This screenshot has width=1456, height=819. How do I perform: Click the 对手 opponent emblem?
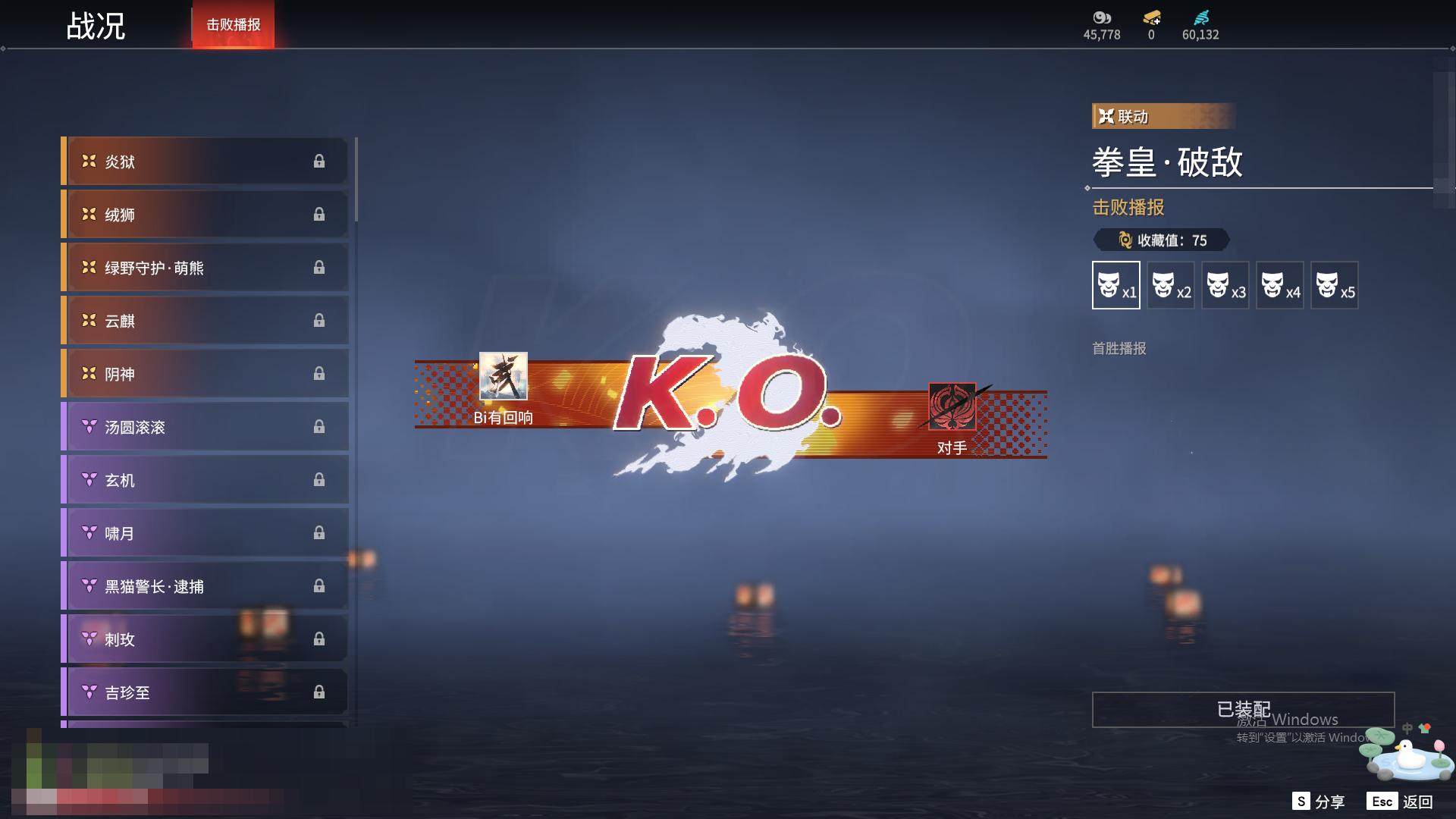pyautogui.click(x=952, y=407)
